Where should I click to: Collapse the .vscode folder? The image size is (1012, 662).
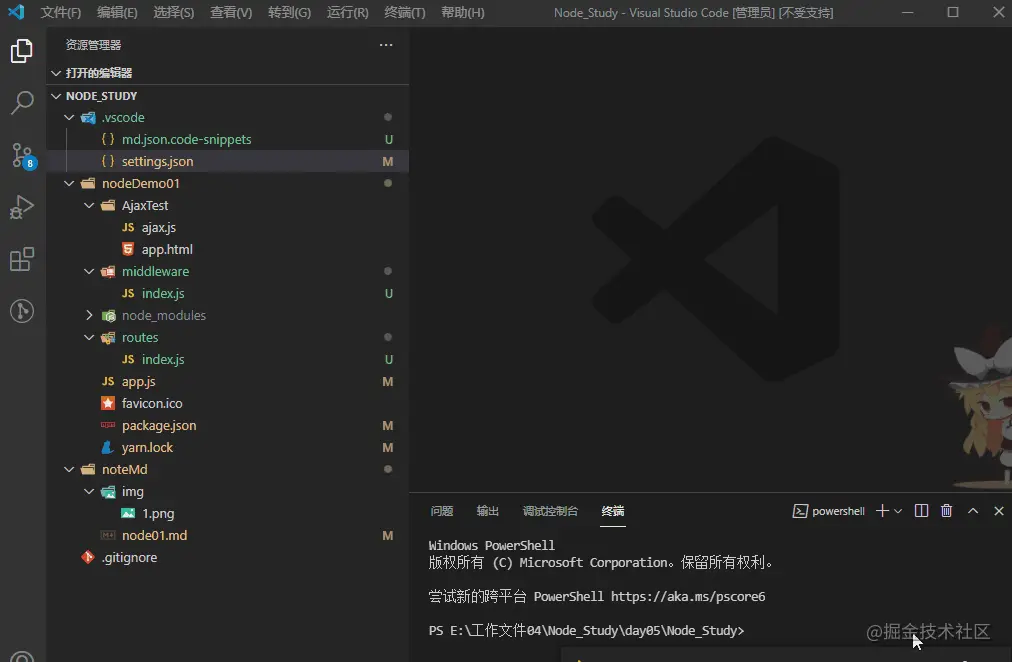point(69,117)
